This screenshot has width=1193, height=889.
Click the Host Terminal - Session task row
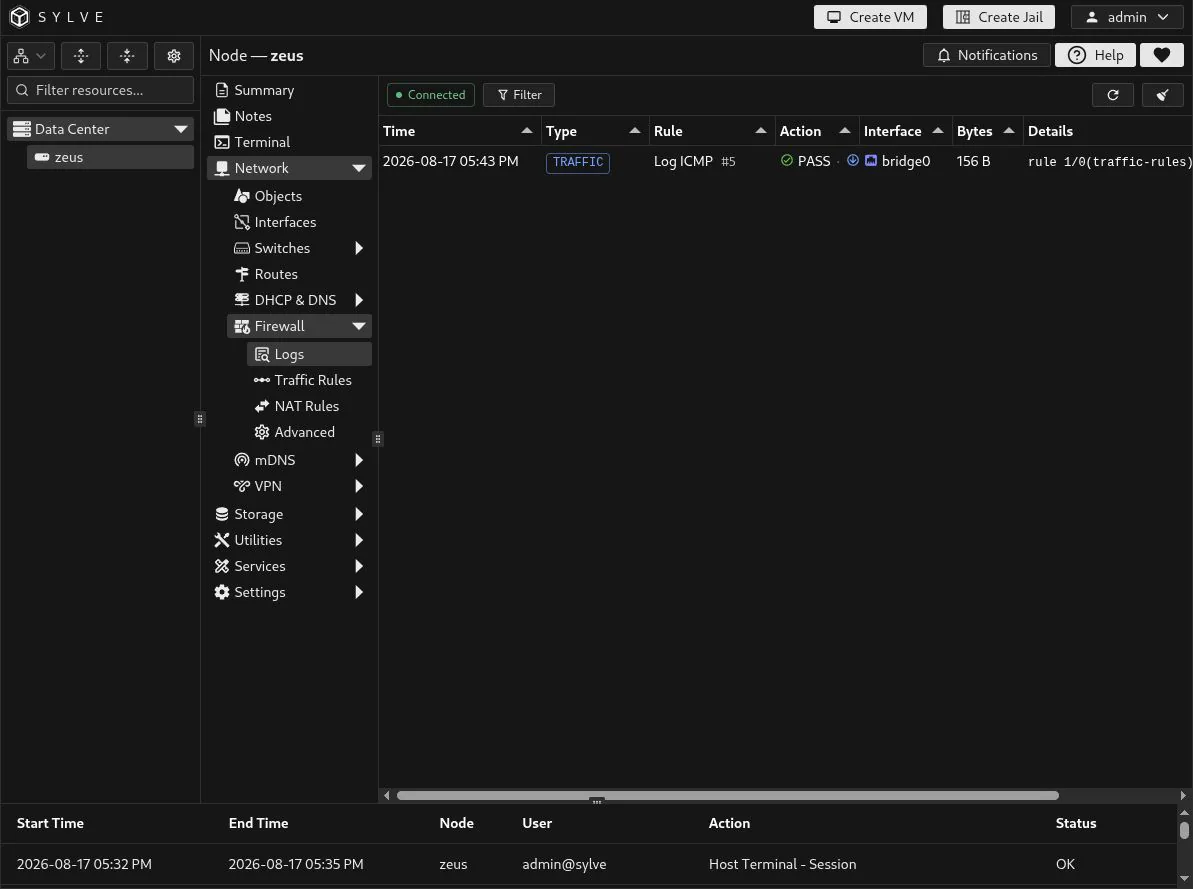click(588, 864)
